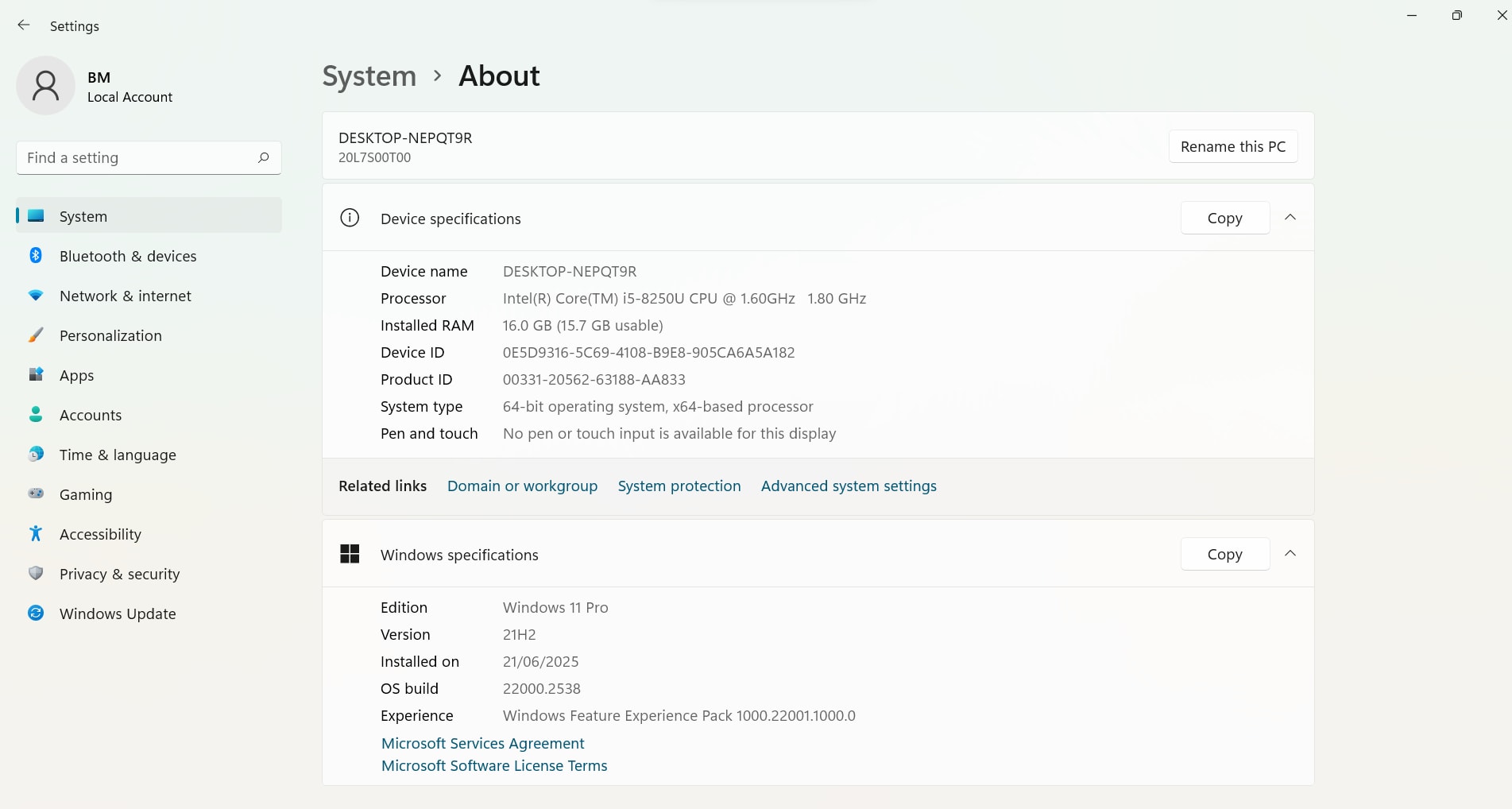
Task: Select Windows Update in the sidebar
Action: [149, 614]
